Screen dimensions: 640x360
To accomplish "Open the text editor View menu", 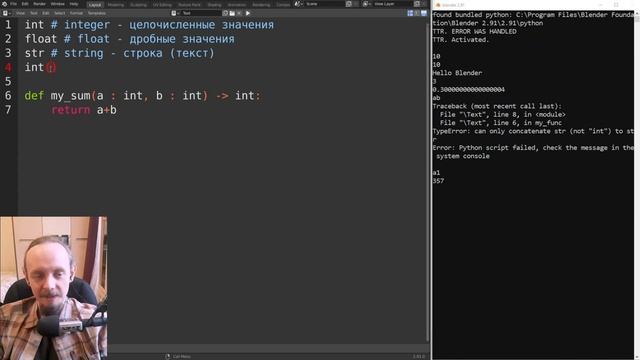I will coord(20,13).
